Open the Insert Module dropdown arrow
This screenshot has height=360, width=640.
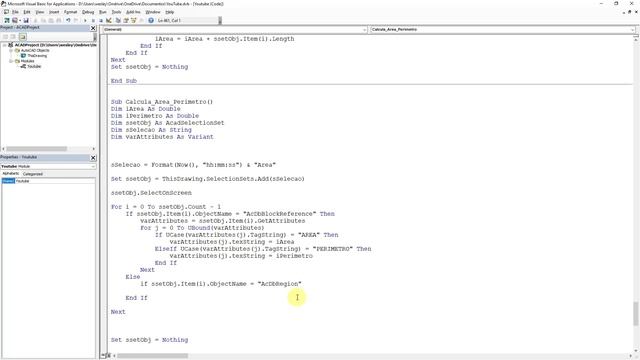(20, 20)
